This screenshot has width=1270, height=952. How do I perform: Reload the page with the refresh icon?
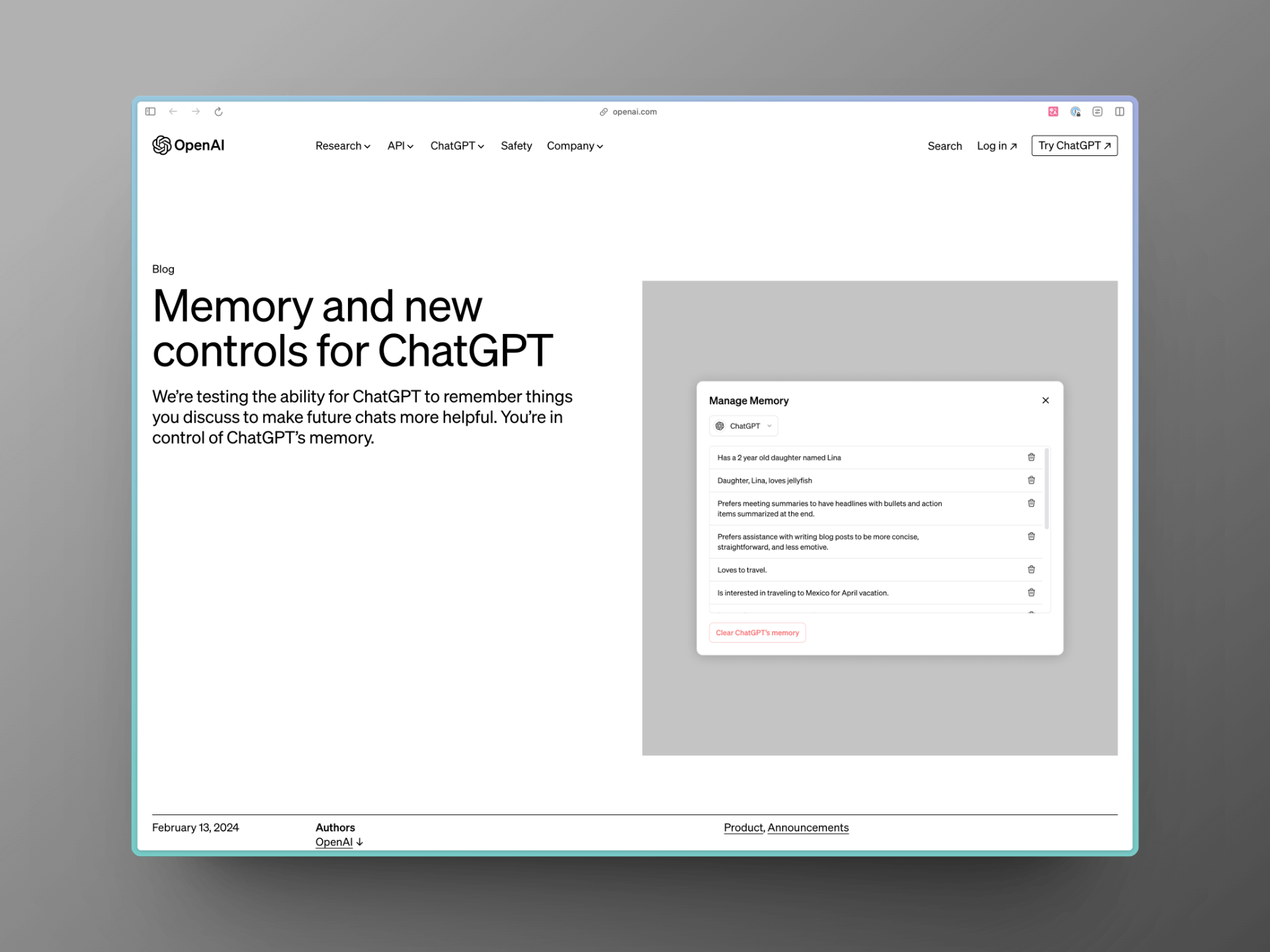click(x=219, y=112)
